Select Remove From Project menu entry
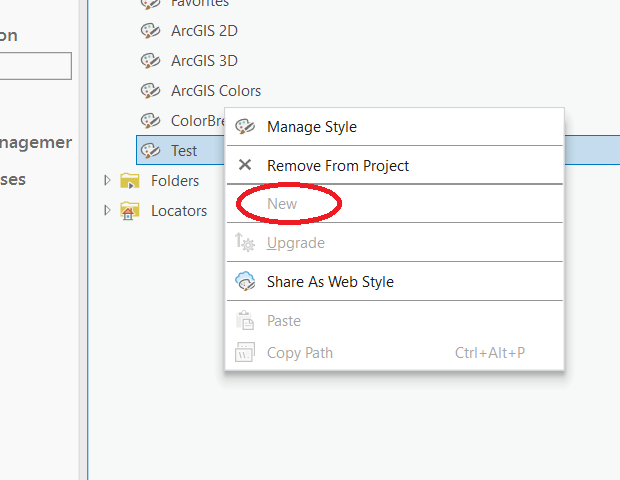The height and width of the screenshot is (480, 620). click(338, 165)
